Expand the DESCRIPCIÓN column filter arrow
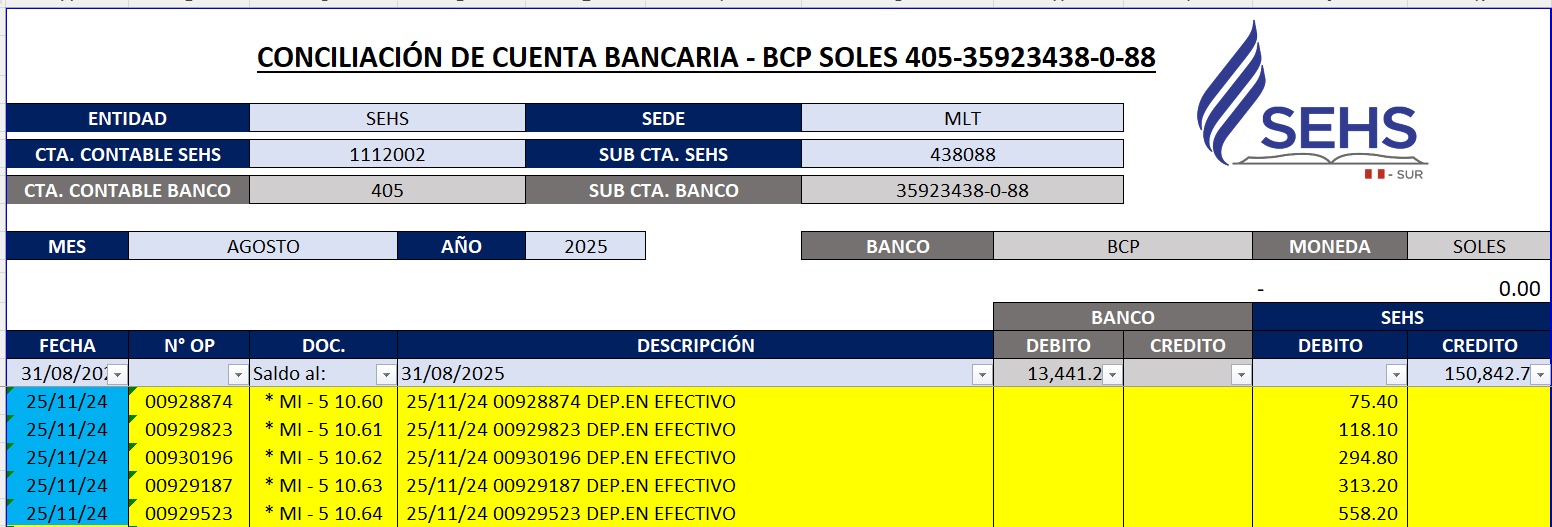Screen dimensions: 1552x527 pyautogui.click(x=982, y=374)
